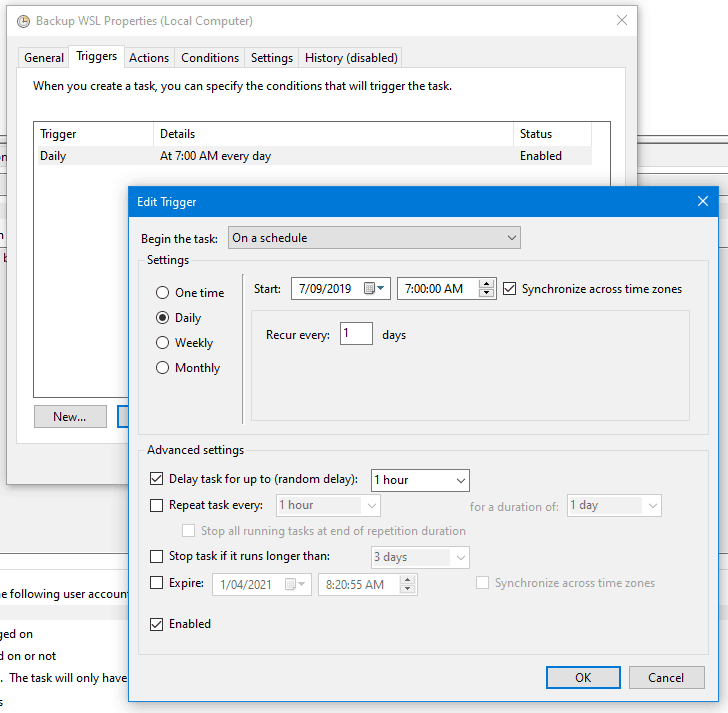Switch to the Actions tab
The image size is (728, 713).
[x=149, y=58]
